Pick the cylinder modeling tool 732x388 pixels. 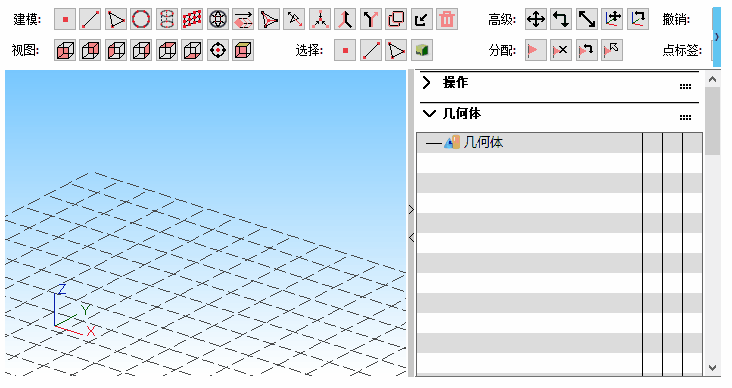click(167, 20)
